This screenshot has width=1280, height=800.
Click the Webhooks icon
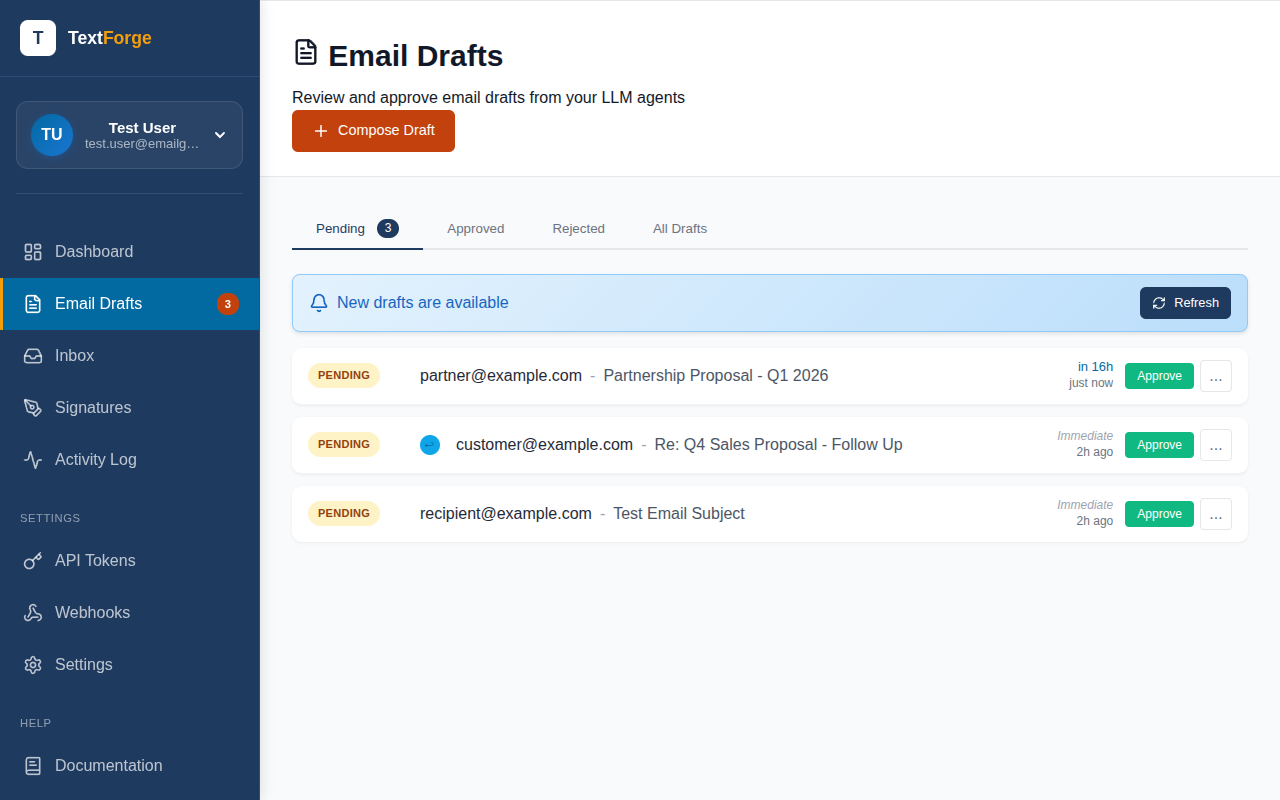tap(33, 613)
